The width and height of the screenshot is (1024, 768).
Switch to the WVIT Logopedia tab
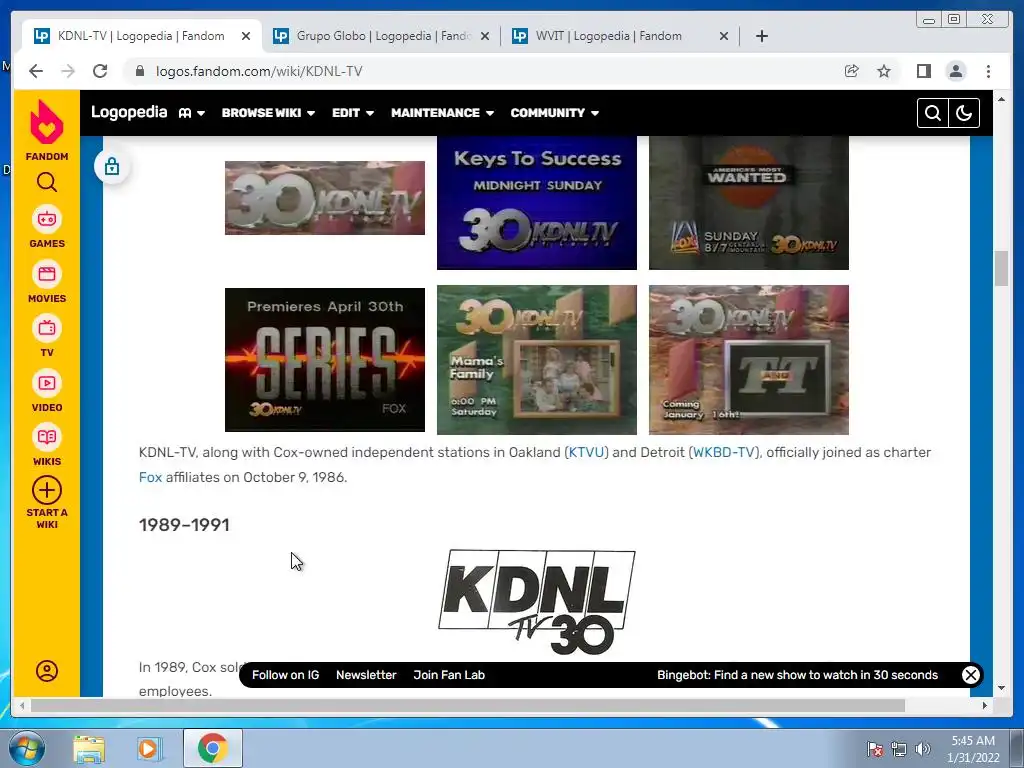(x=620, y=36)
